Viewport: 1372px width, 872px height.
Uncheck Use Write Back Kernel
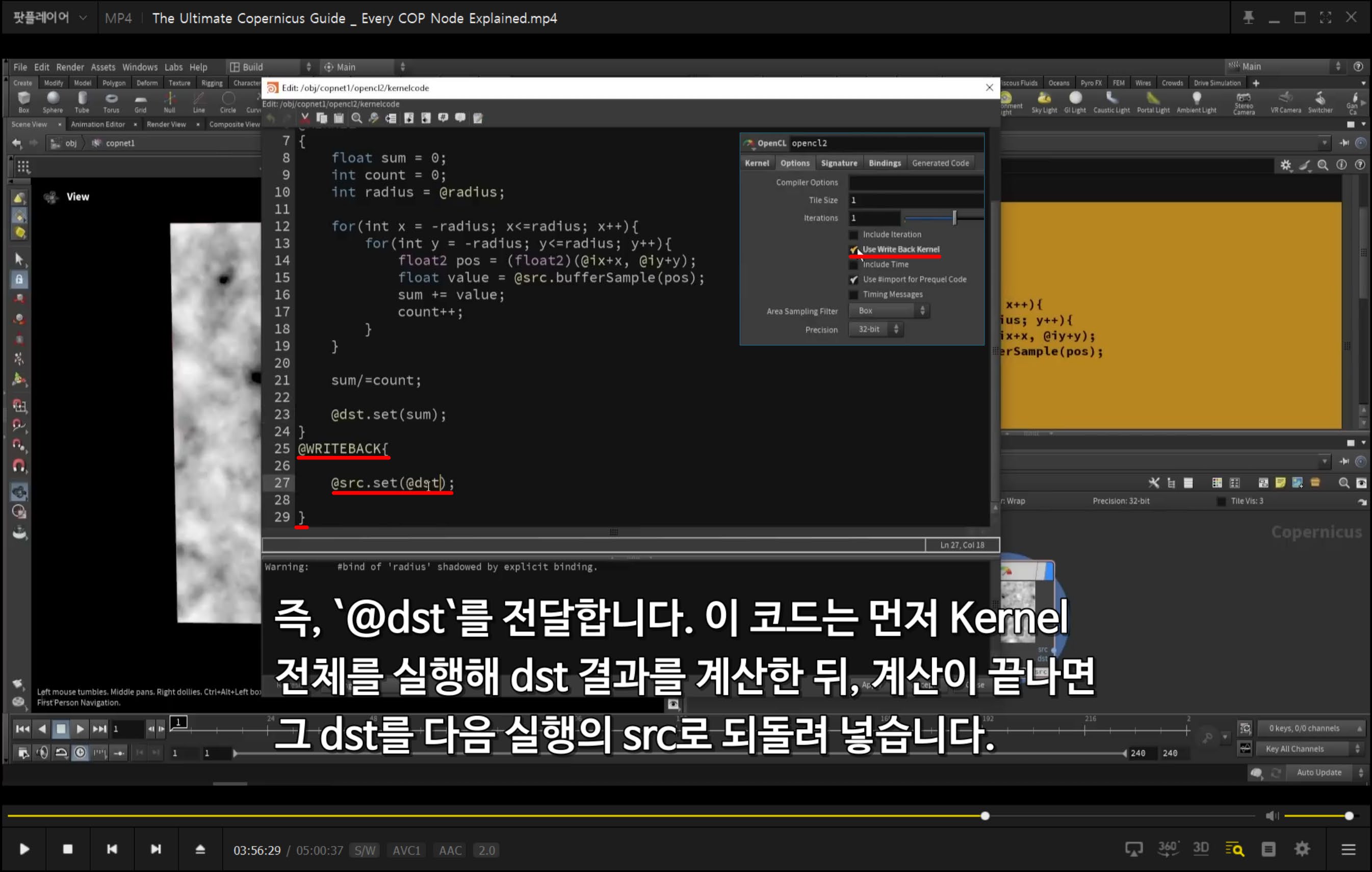pyautogui.click(x=853, y=250)
